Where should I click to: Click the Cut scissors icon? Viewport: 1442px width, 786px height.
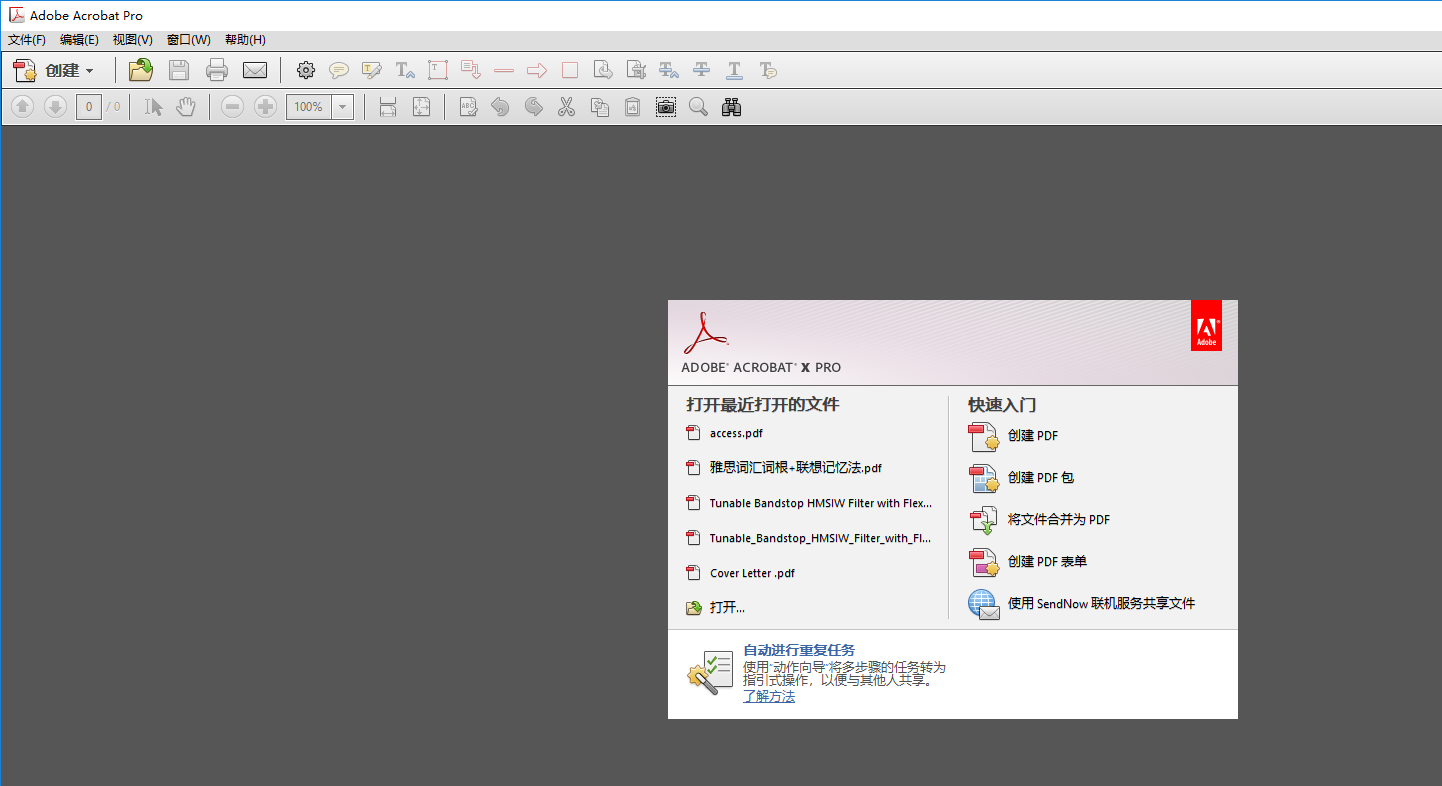tap(566, 107)
